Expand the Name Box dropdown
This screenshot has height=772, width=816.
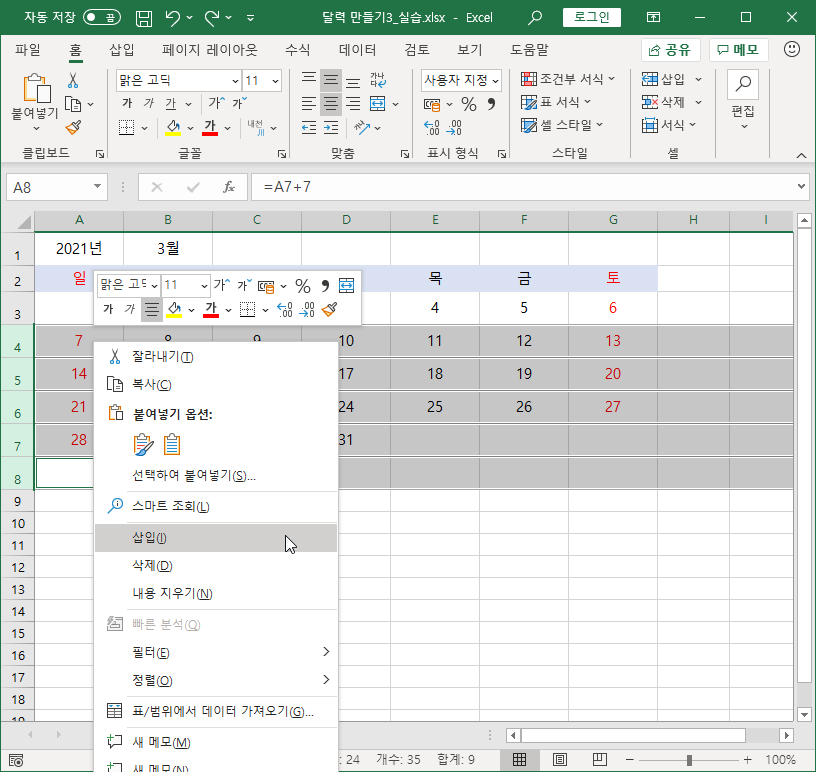click(x=97, y=186)
